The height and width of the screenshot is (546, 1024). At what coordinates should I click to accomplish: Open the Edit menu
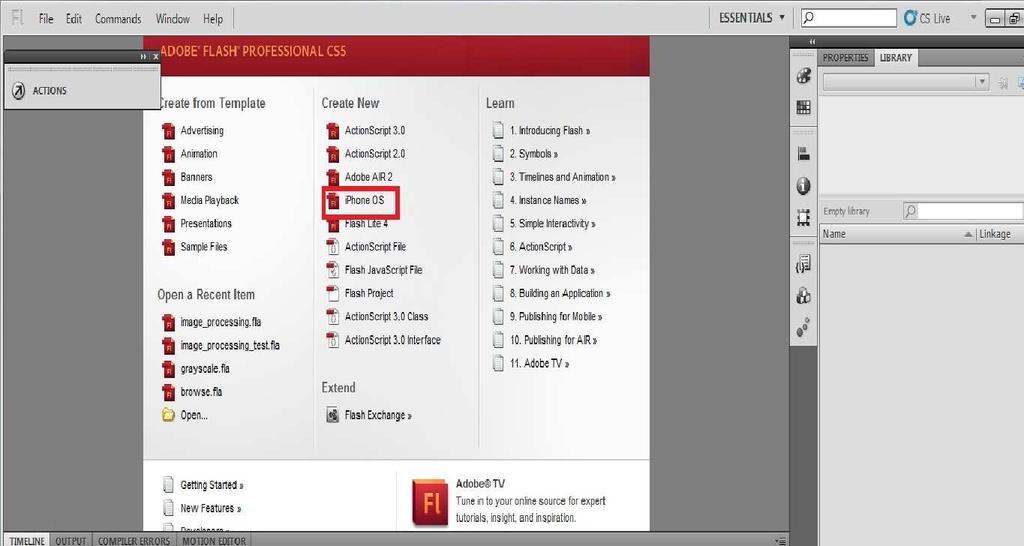click(x=74, y=18)
